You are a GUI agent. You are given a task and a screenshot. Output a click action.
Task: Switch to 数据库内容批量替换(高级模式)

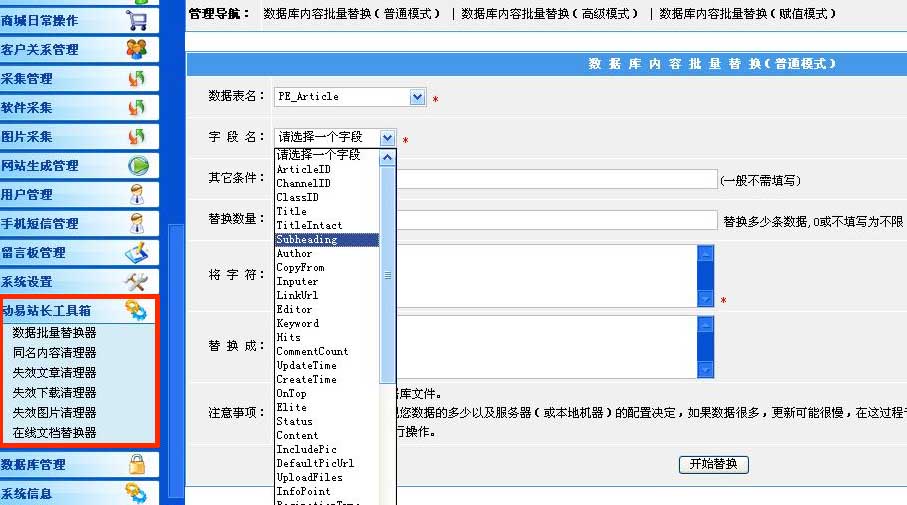tap(550, 13)
